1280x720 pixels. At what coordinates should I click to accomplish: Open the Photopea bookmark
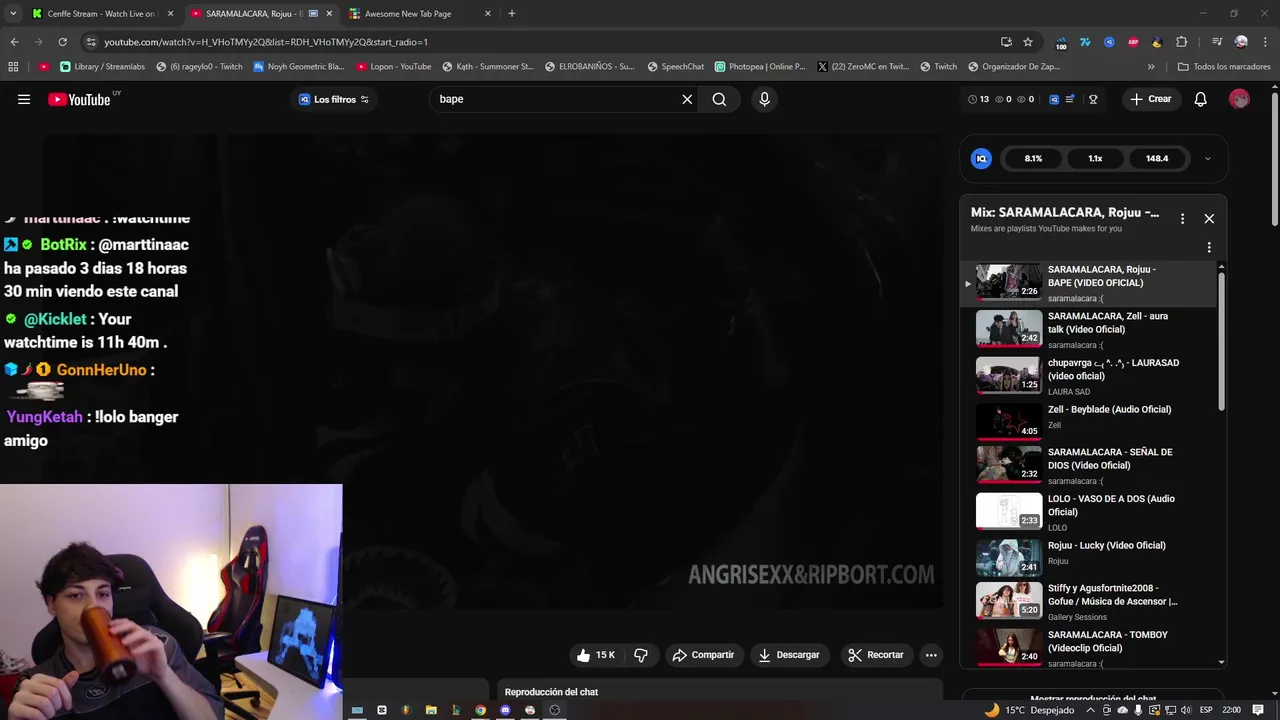[x=760, y=67]
